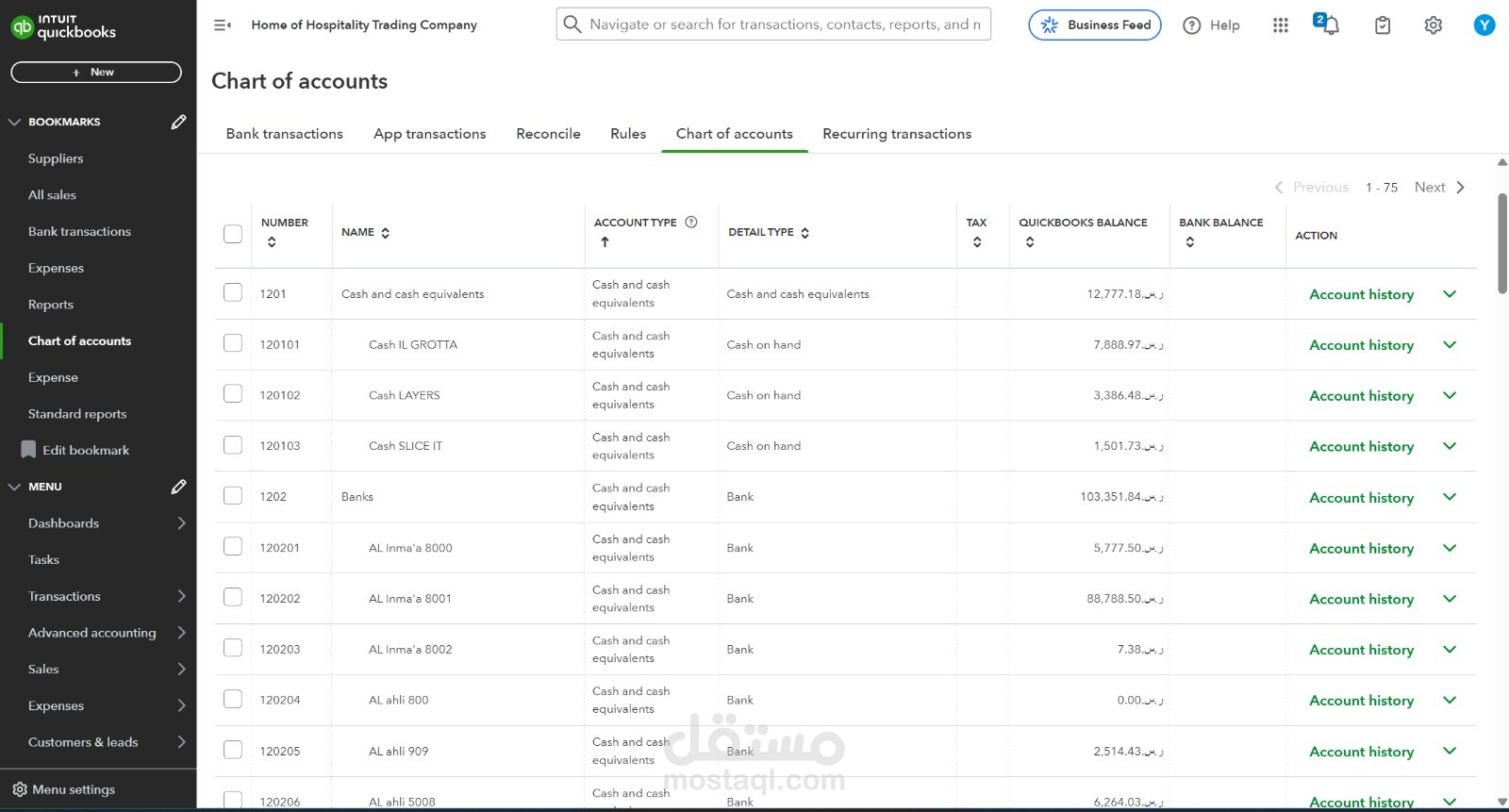Click the Help question mark icon

(1192, 25)
